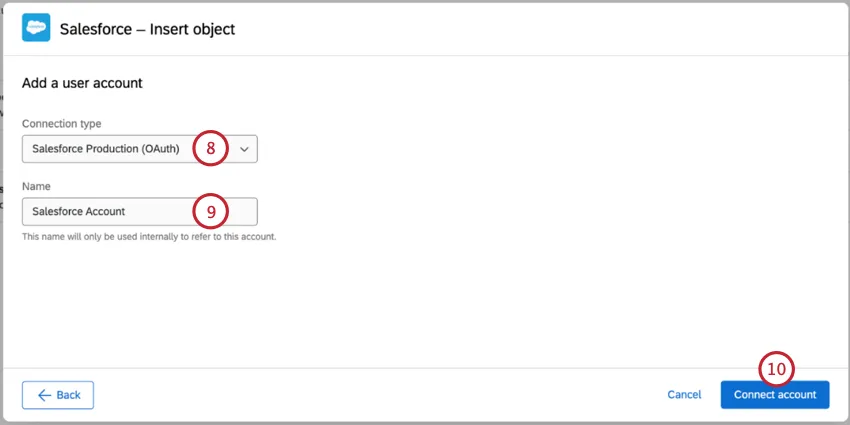Image resolution: width=850 pixels, height=425 pixels.
Task: Click the red circled number 8 marker
Action: (211, 148)
